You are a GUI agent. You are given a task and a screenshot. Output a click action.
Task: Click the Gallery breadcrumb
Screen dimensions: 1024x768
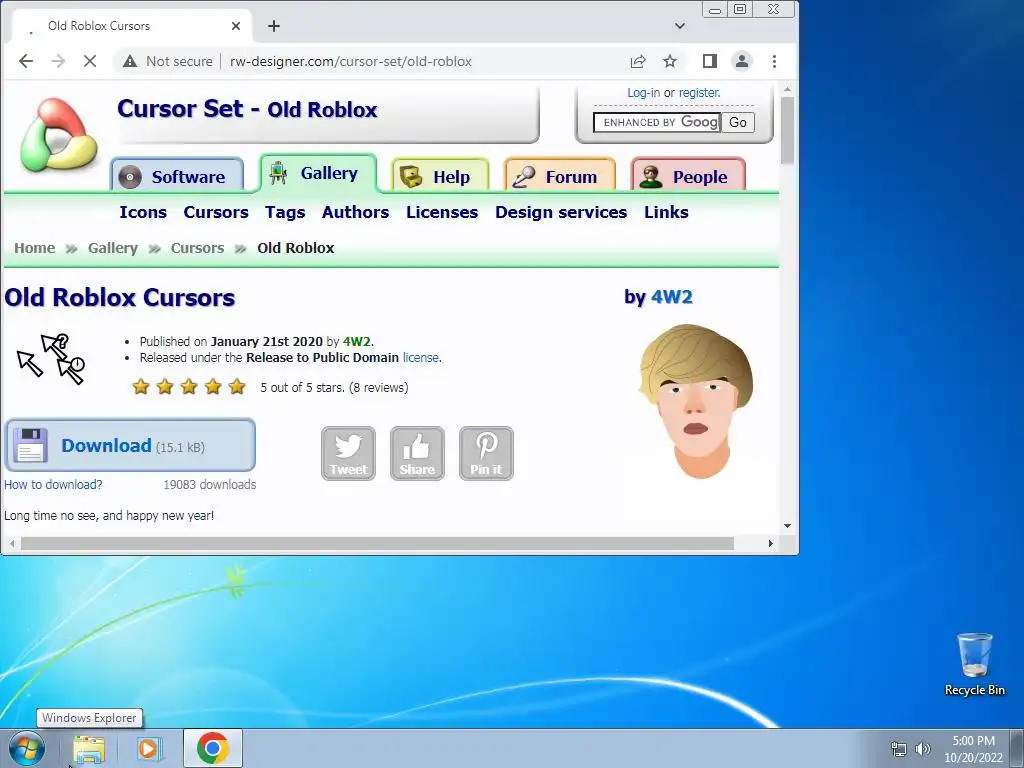113,248
